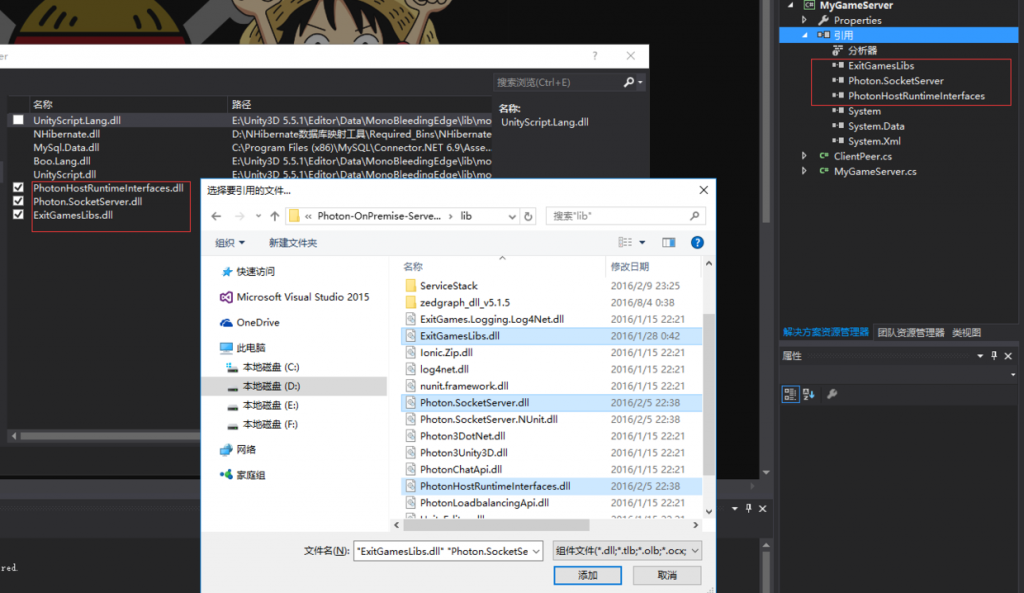The image size is (1024, 593).
Task: Switch to the 类视图 tab
Action: pyautogui.click(x=966, y=332)
